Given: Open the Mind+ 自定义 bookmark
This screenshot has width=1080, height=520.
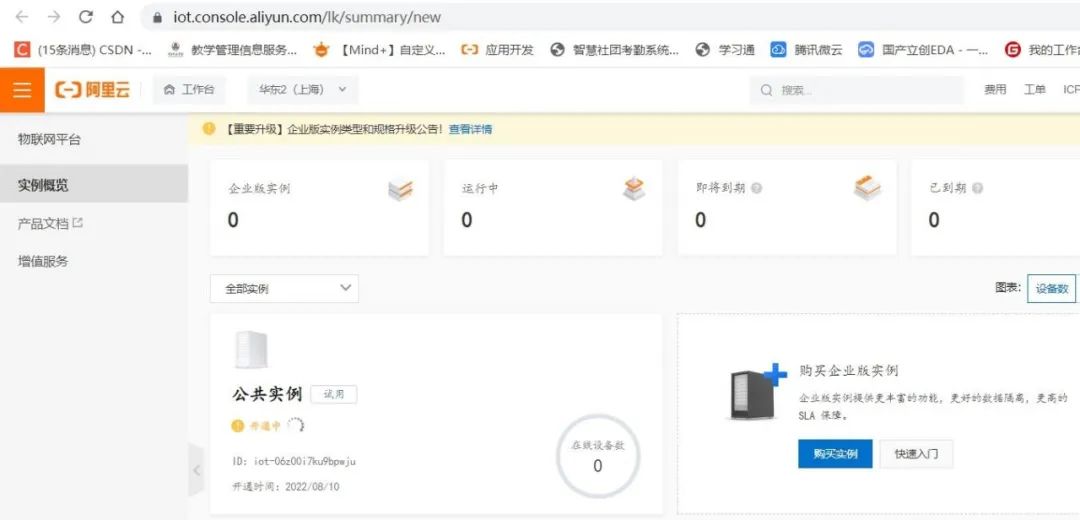Looking at the screenshot, I should click(x=380, y=50).
